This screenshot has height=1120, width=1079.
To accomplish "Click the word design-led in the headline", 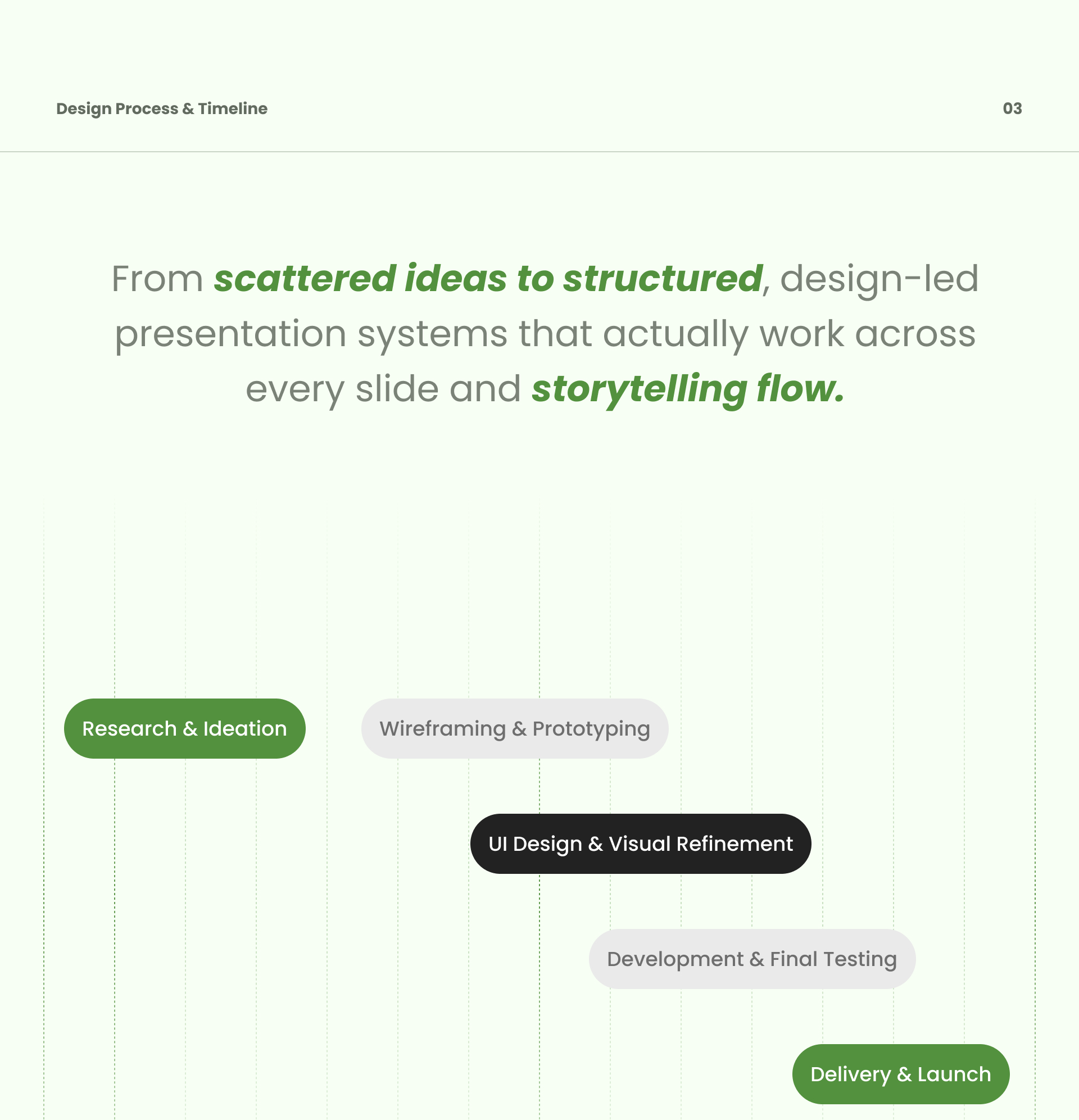I will (879, 279).
